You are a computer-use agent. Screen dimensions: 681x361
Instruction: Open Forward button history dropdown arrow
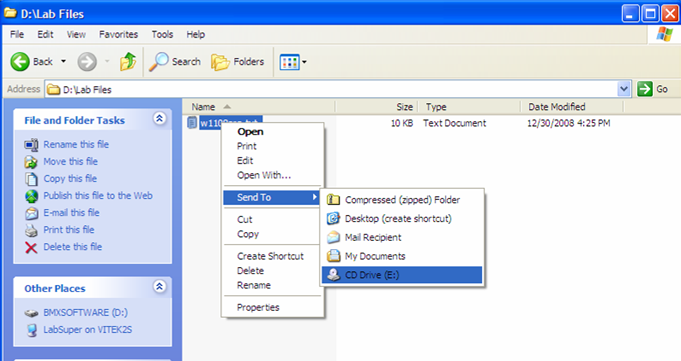tap(107, 62)
